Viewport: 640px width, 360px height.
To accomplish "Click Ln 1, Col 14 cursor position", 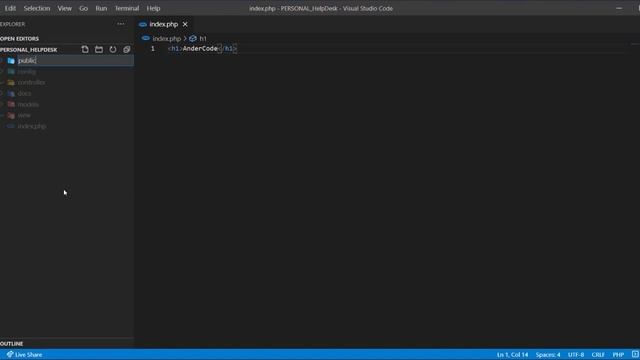I will pos(512,355).
